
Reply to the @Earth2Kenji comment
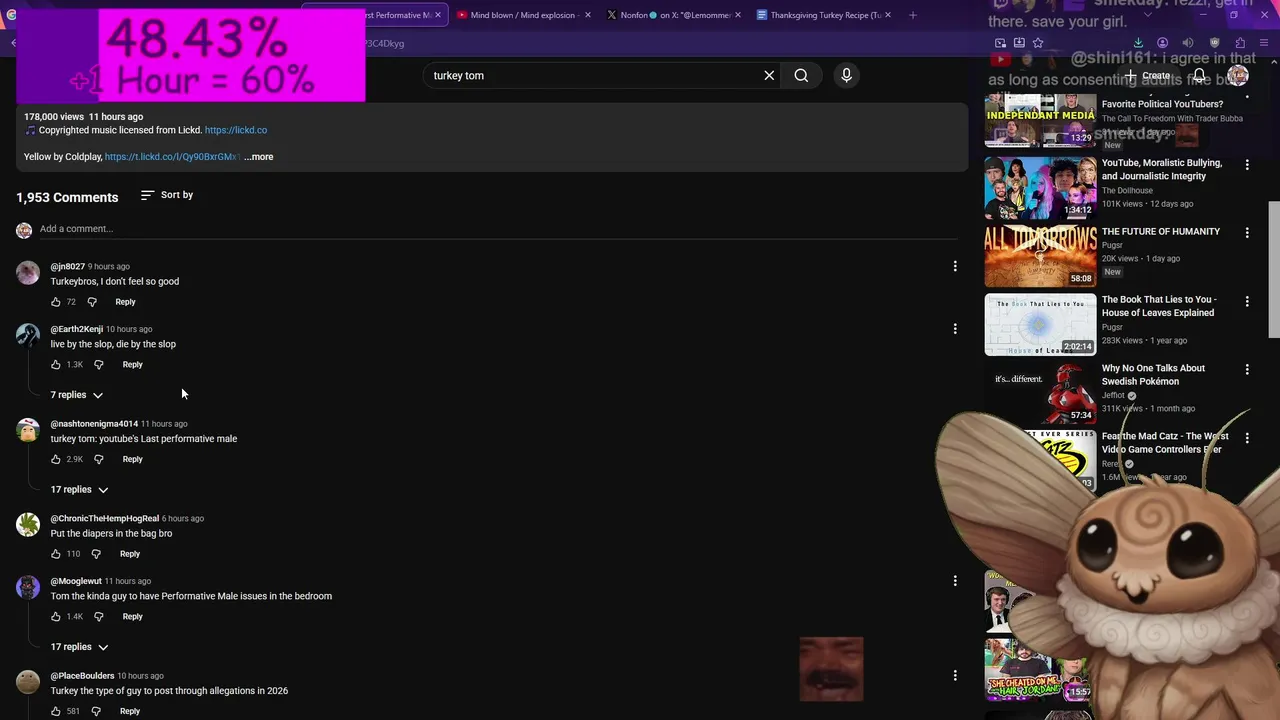coord(132,365)
